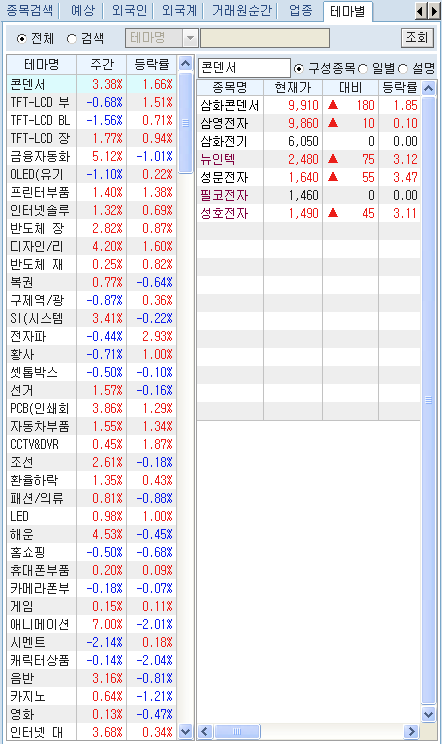442x744 pixels.
Task: Select the 삼화콘덴서 stock row
Action: (308, 105)
